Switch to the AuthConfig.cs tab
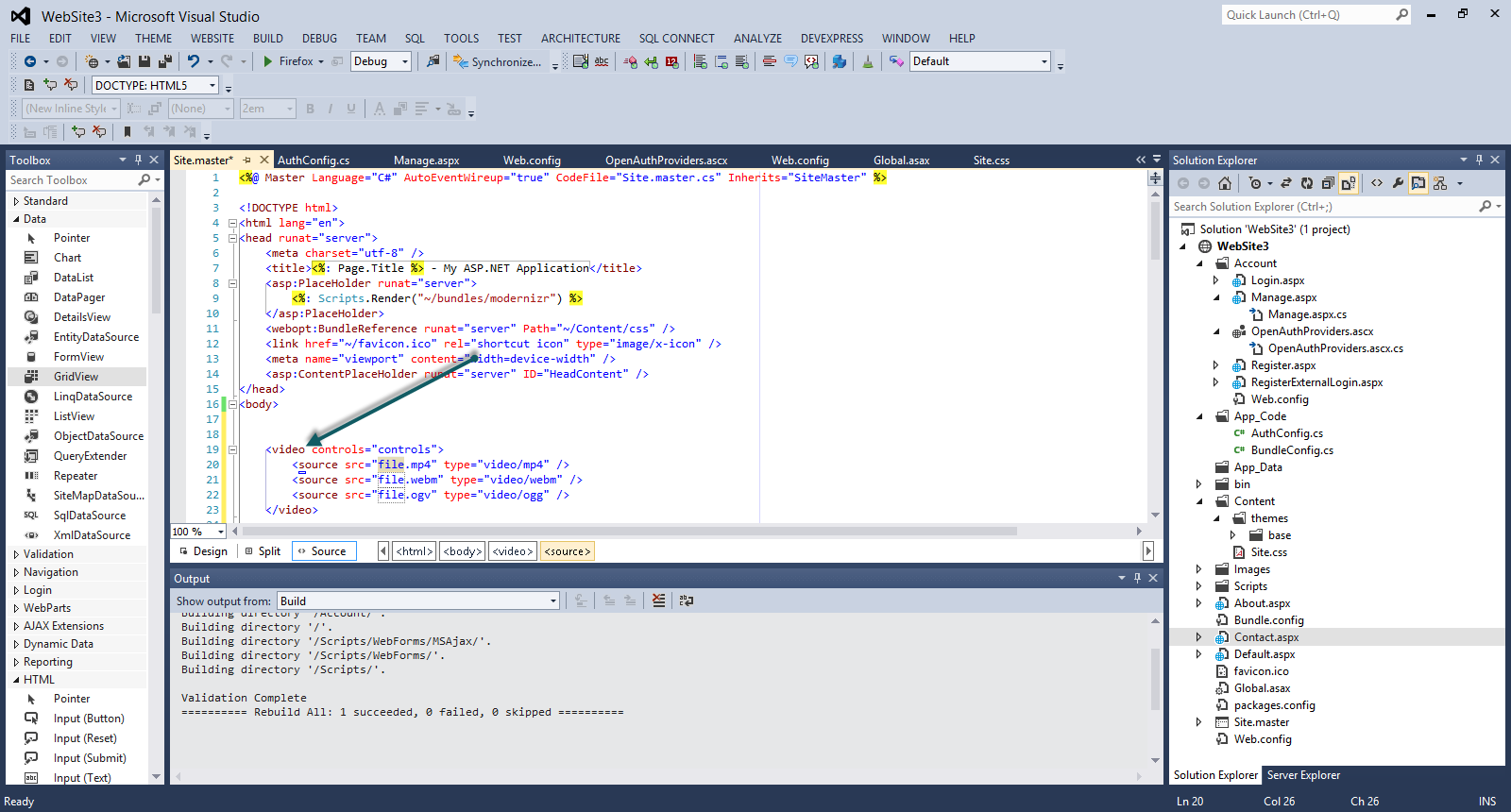 click(x=314, y=160)
